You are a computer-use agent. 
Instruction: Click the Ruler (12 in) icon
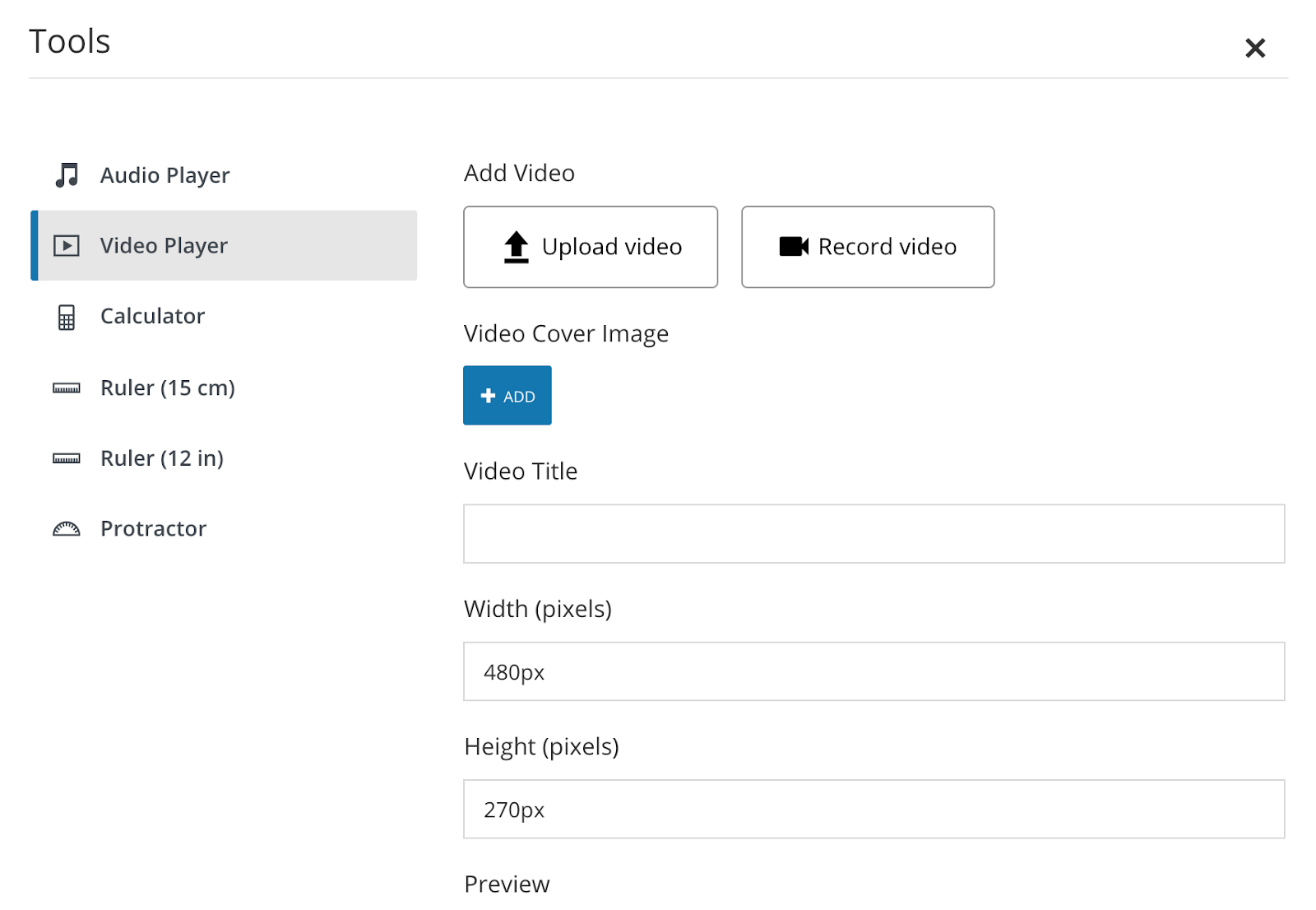pos(67,458)
